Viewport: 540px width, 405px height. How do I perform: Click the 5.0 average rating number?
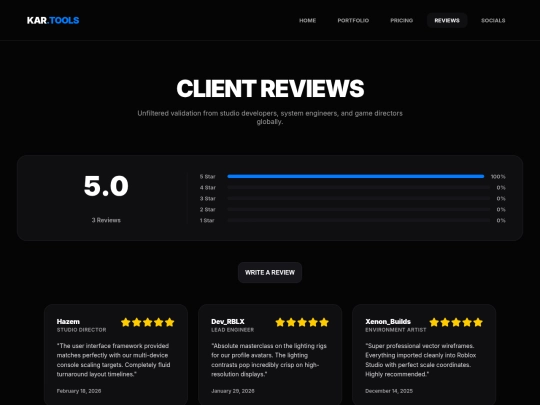pos(106,186)
